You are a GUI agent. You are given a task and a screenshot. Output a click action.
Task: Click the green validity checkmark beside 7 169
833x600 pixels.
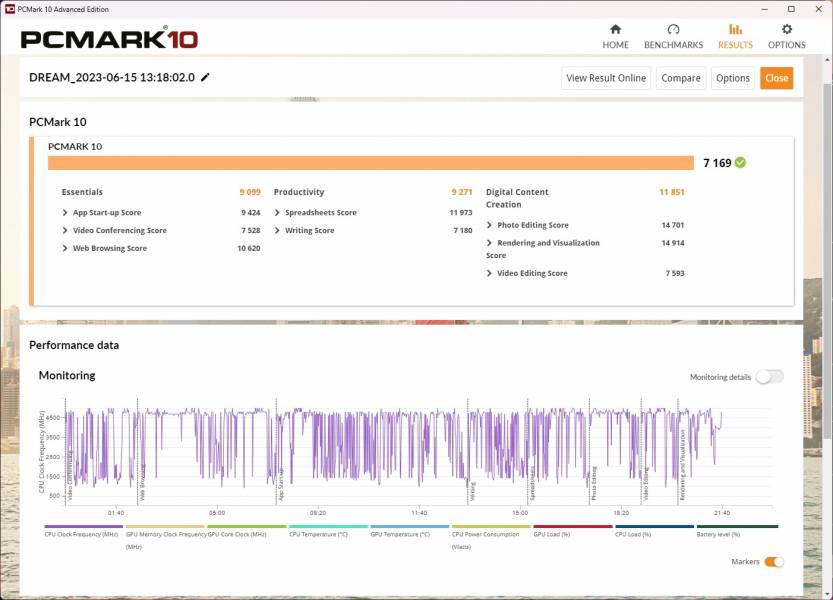(740, 163)
